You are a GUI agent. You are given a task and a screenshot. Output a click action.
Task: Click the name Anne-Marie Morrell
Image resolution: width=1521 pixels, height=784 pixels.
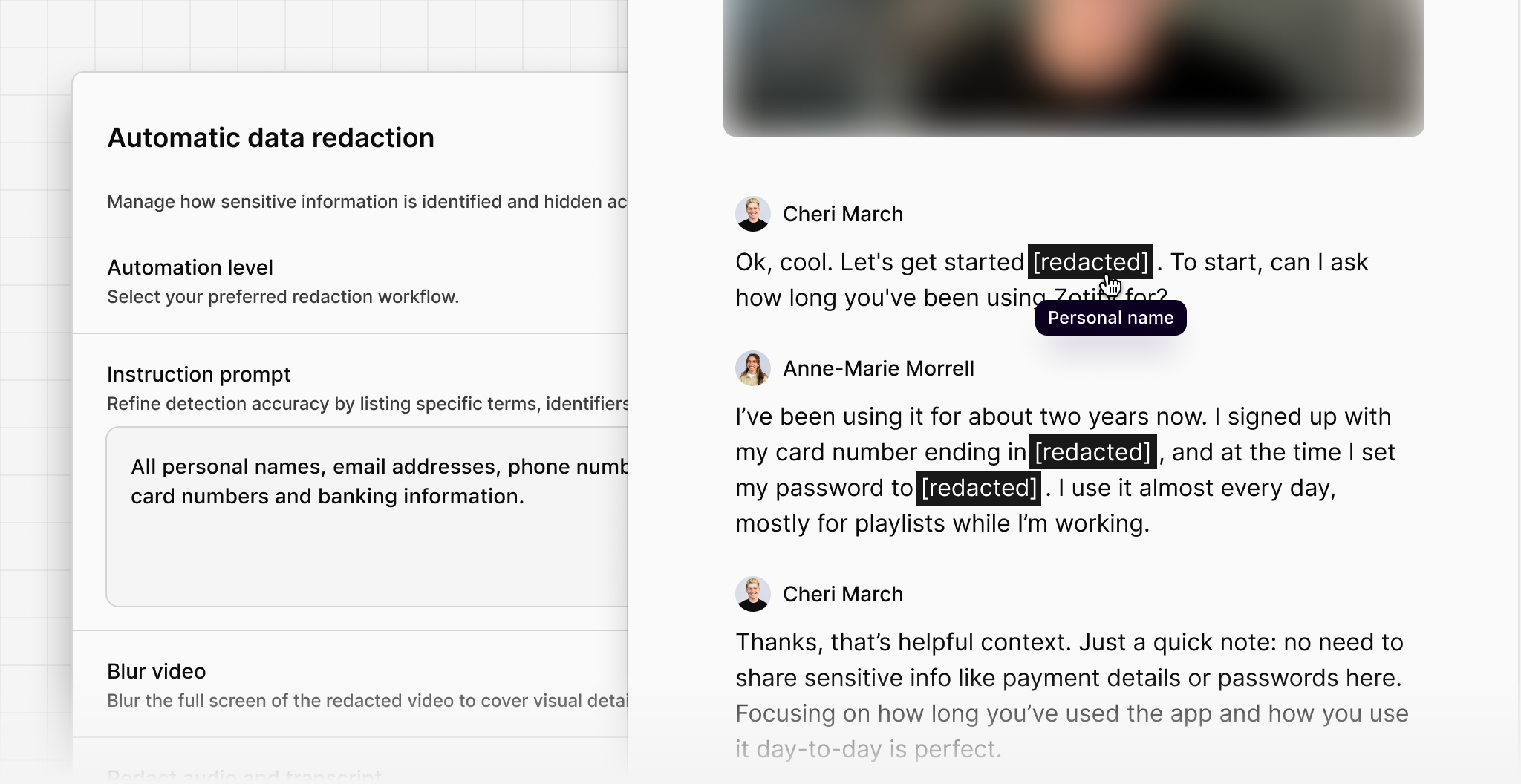coord(879,368)
